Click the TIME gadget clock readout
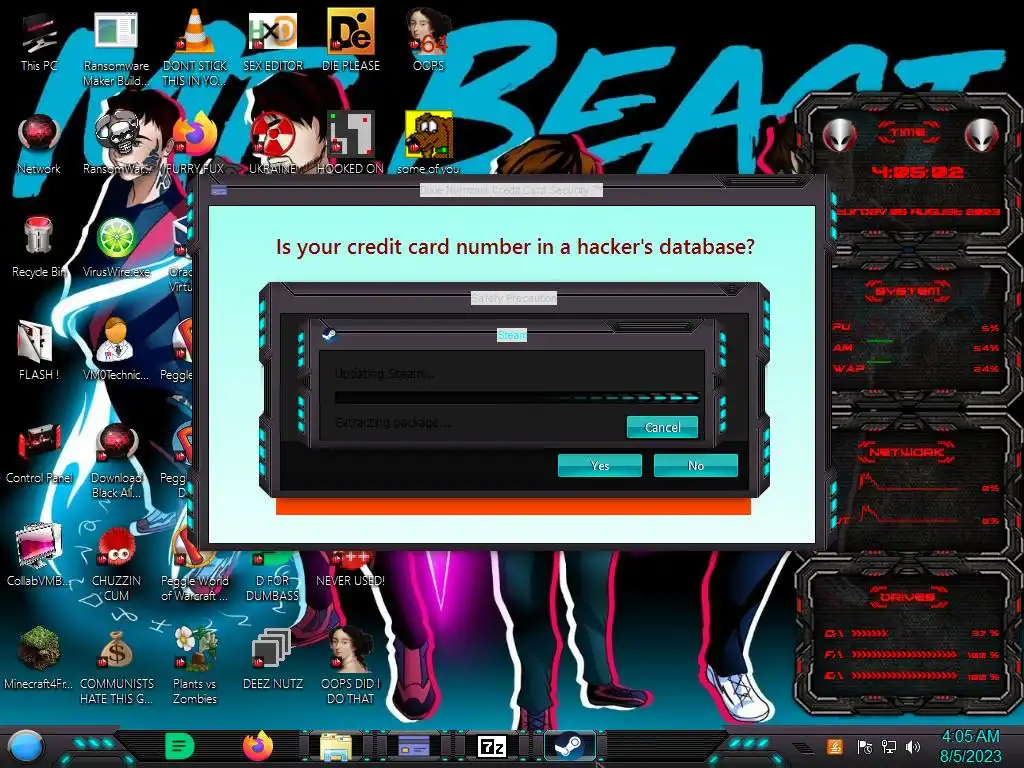 click(x=918, y=172)
